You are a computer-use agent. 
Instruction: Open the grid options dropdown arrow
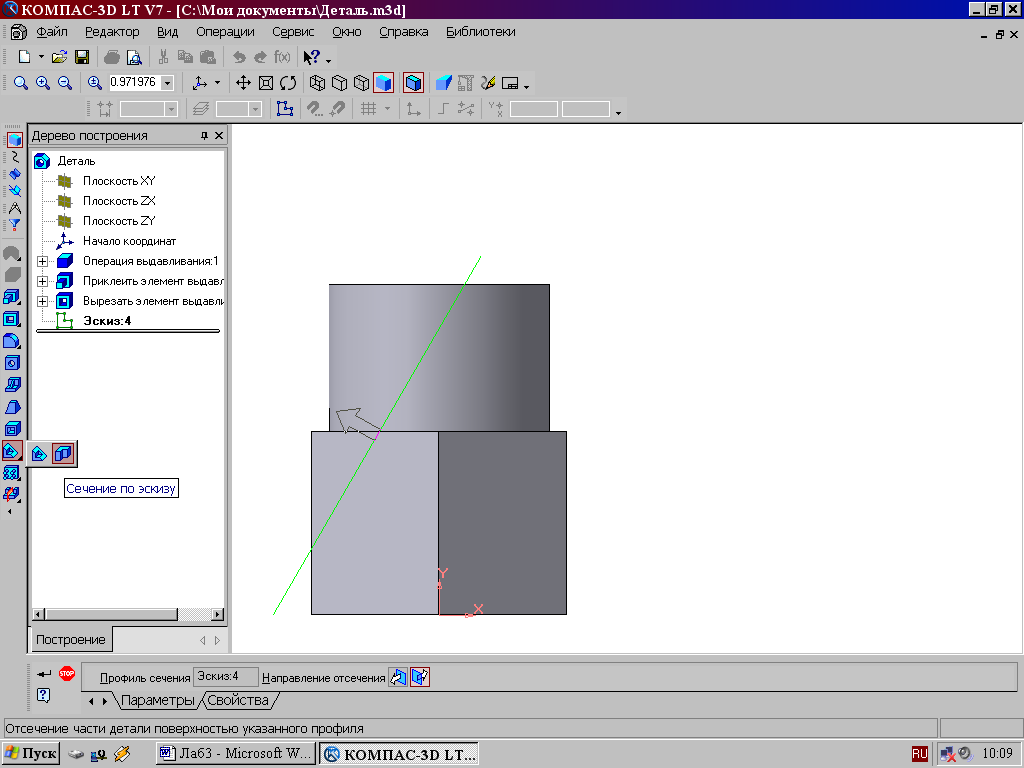coord(387,109)
